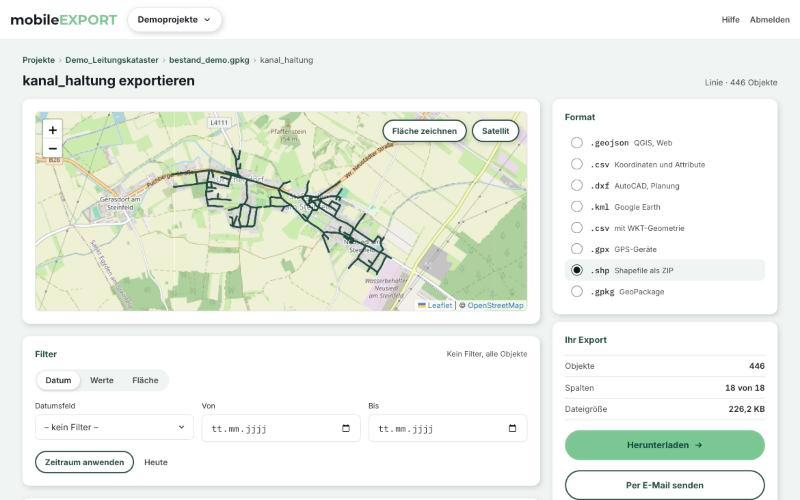800x500 pixels.
Task: Open bestand_demo.gpkg breadcrumb
Action: click(209, 60)
